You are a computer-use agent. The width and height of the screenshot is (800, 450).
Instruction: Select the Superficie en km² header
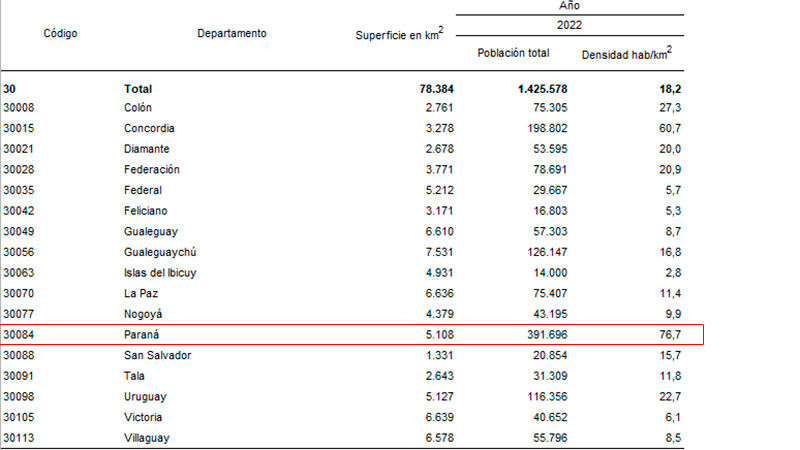pos(399,34)
